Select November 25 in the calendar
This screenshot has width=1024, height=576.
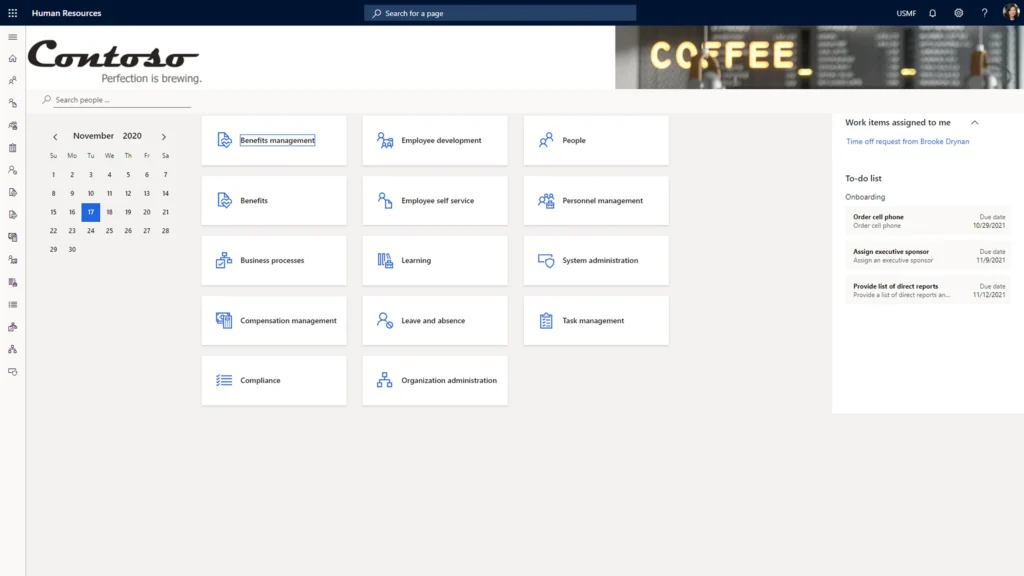pos(109,231)
